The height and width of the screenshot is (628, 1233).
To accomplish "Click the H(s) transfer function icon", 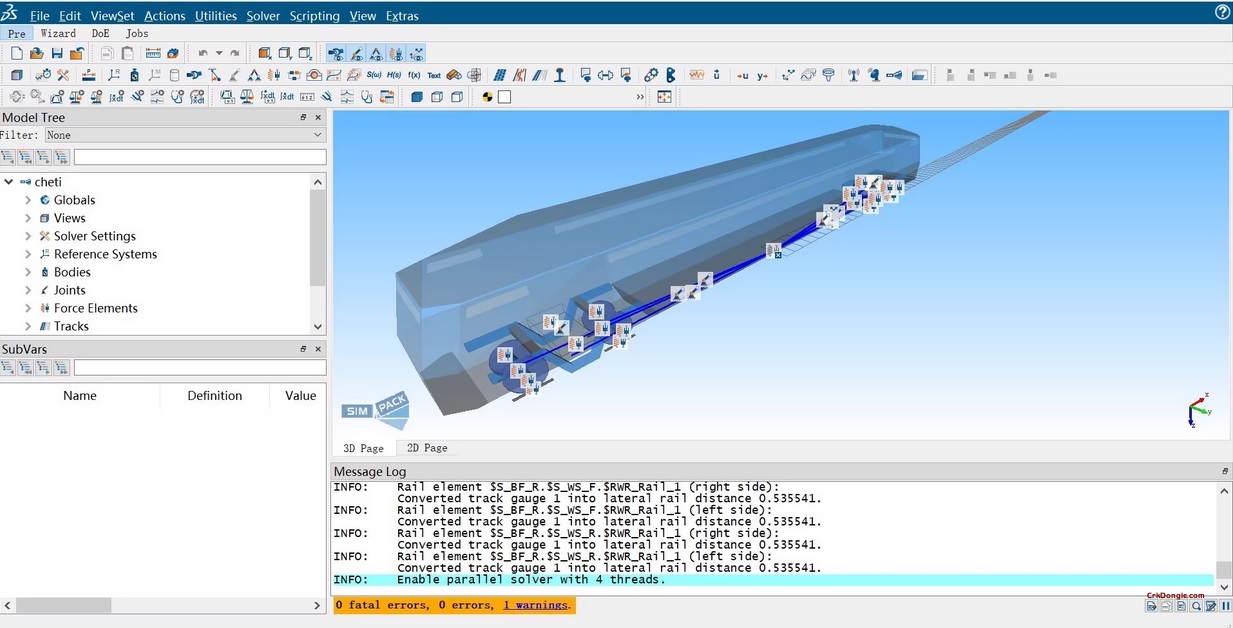I will click(x=394, y=75).
